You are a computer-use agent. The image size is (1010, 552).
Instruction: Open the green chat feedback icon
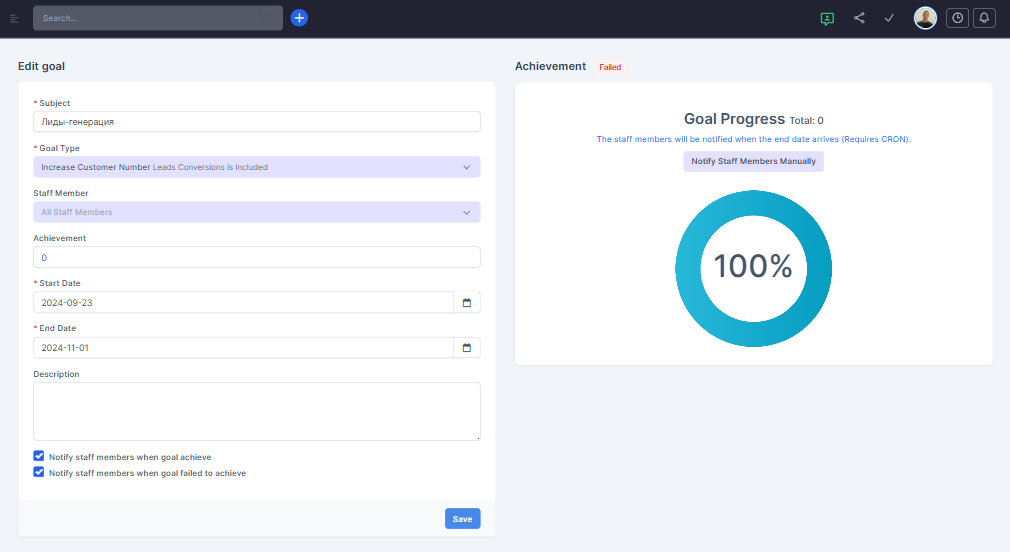[x=827, y=18]
